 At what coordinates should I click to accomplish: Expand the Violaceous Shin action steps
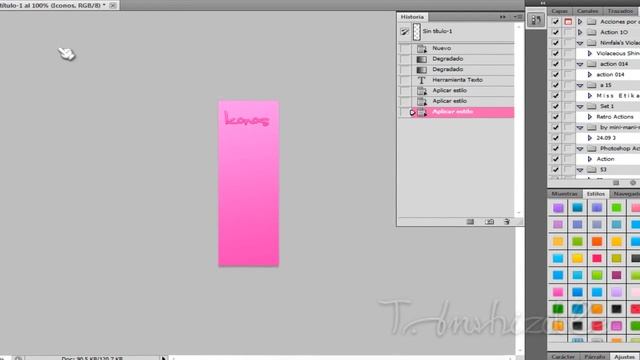click(x=590, y=53)
